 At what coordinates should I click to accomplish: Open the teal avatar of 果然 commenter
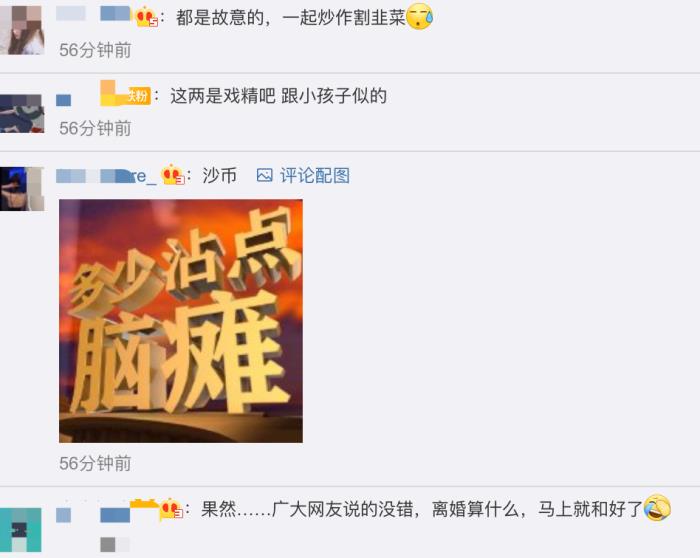21,530
